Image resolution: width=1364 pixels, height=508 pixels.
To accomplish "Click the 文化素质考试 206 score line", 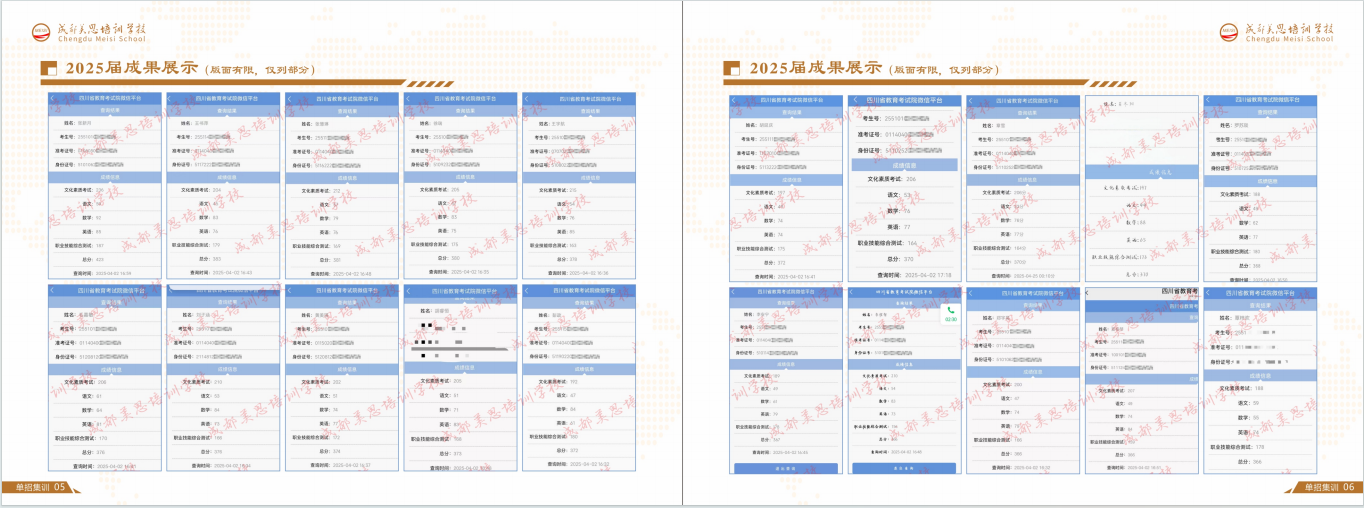I will (890, 178).
